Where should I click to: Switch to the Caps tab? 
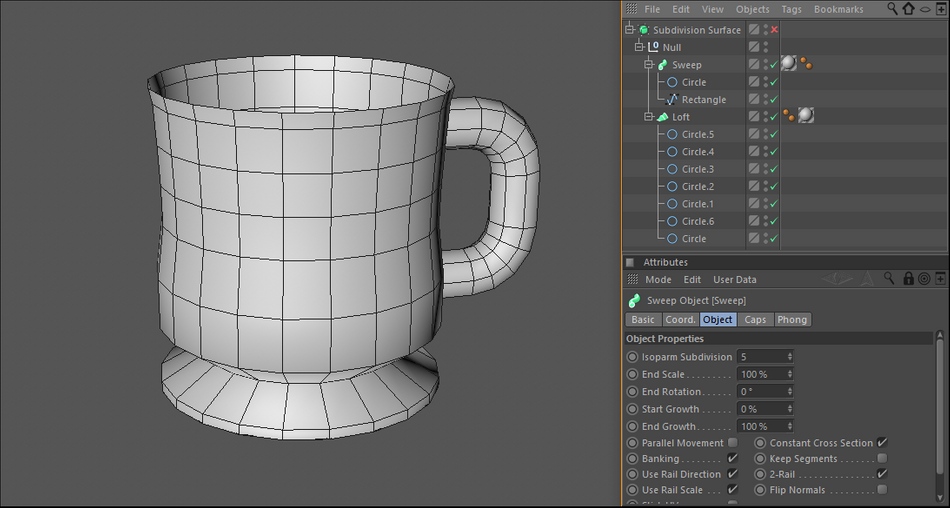756,320
